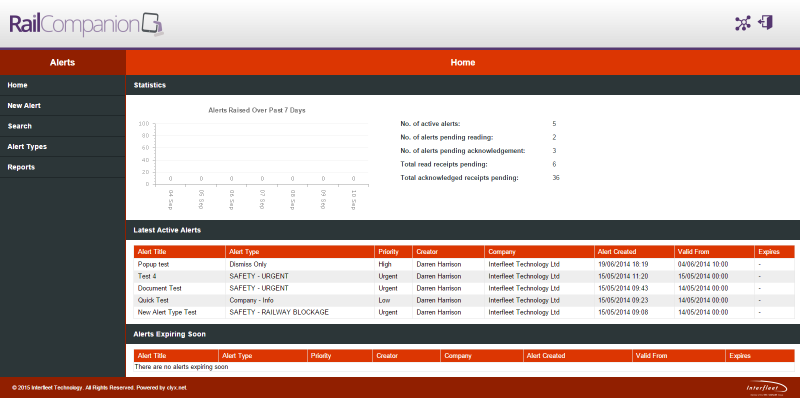Click Alert Title header in Expiring Soon table
800x398 pixels.
click(x=176, y=356)
